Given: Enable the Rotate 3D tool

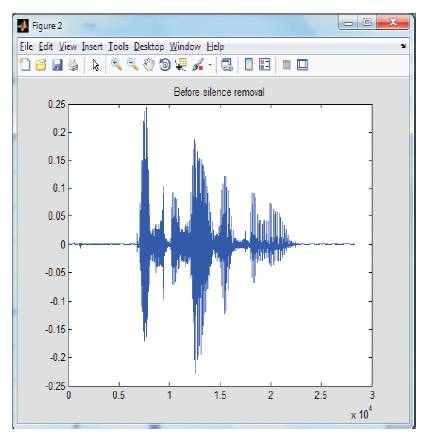Looking at the screenshot, I should click(x=165, y=65).
